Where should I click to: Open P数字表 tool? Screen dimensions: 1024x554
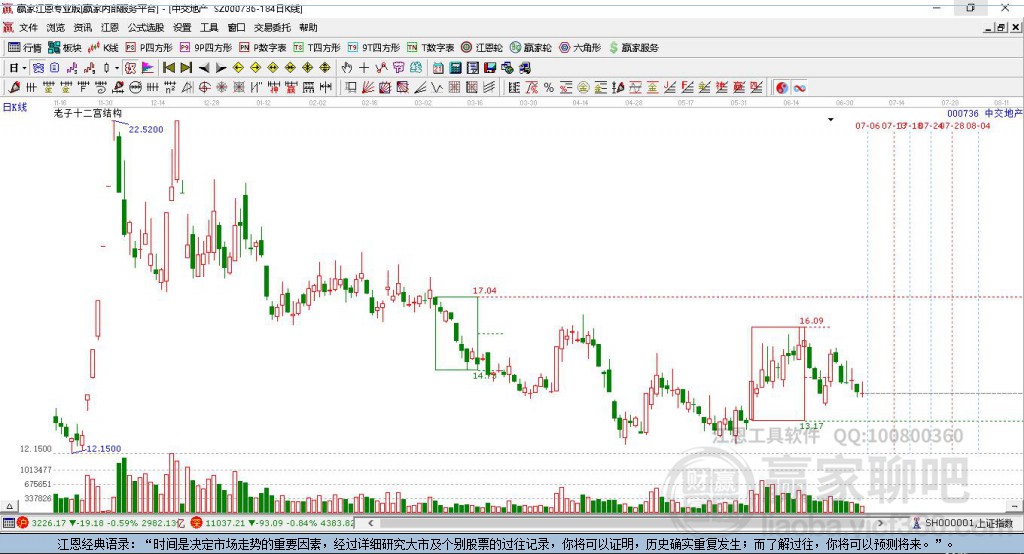click(x=263, y=48)
